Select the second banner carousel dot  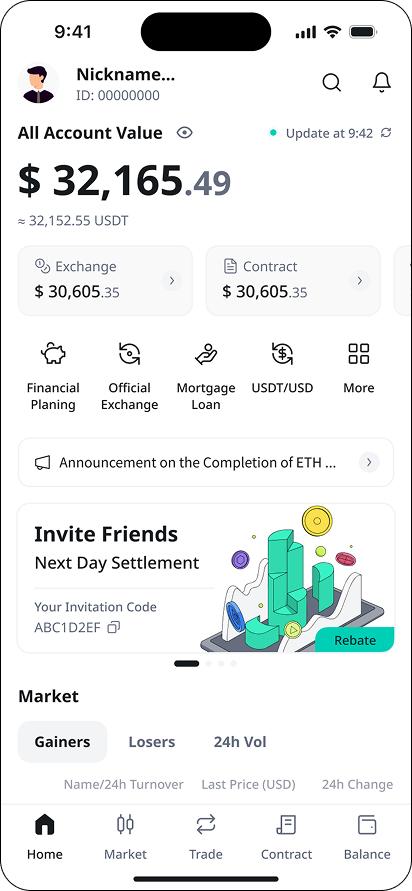click(x=209, y=663)
